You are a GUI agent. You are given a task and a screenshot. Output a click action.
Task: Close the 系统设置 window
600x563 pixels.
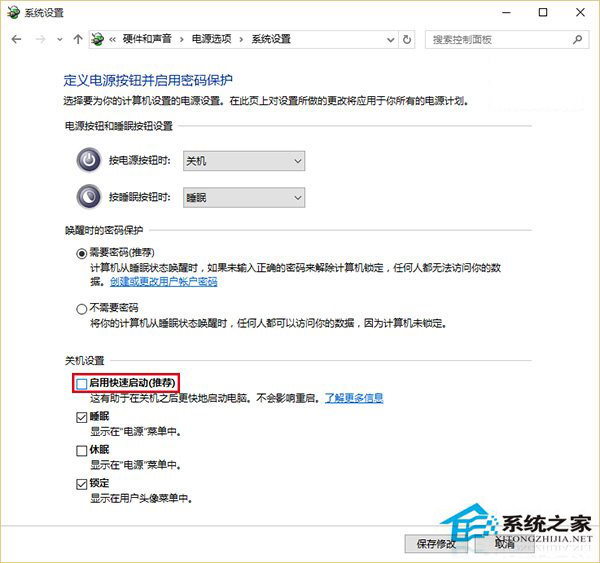[x=580, y=13]
